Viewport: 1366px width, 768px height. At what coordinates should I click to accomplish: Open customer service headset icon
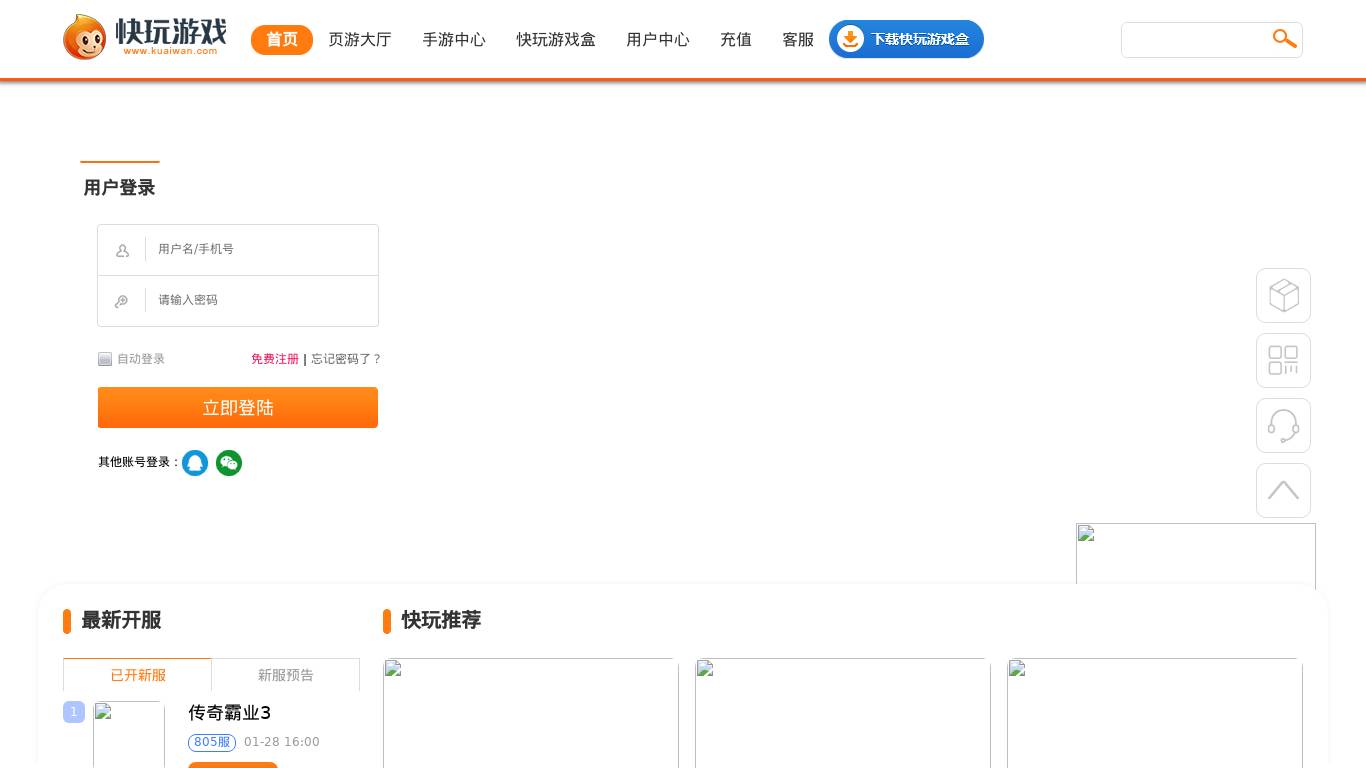click(1283, 425)
